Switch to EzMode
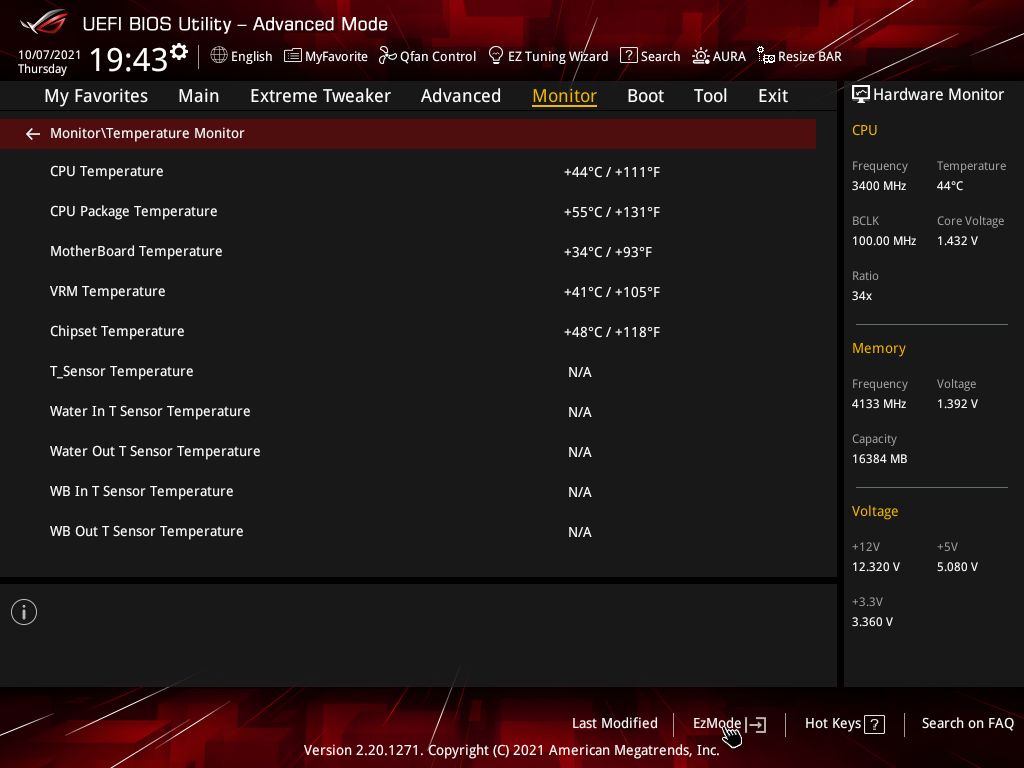The image size is (1024, 768). (717, 724)
